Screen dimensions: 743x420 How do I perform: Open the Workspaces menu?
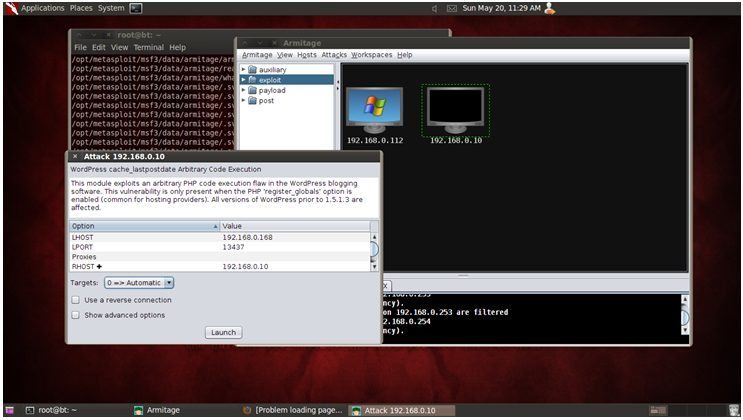(x=372, y=55)
